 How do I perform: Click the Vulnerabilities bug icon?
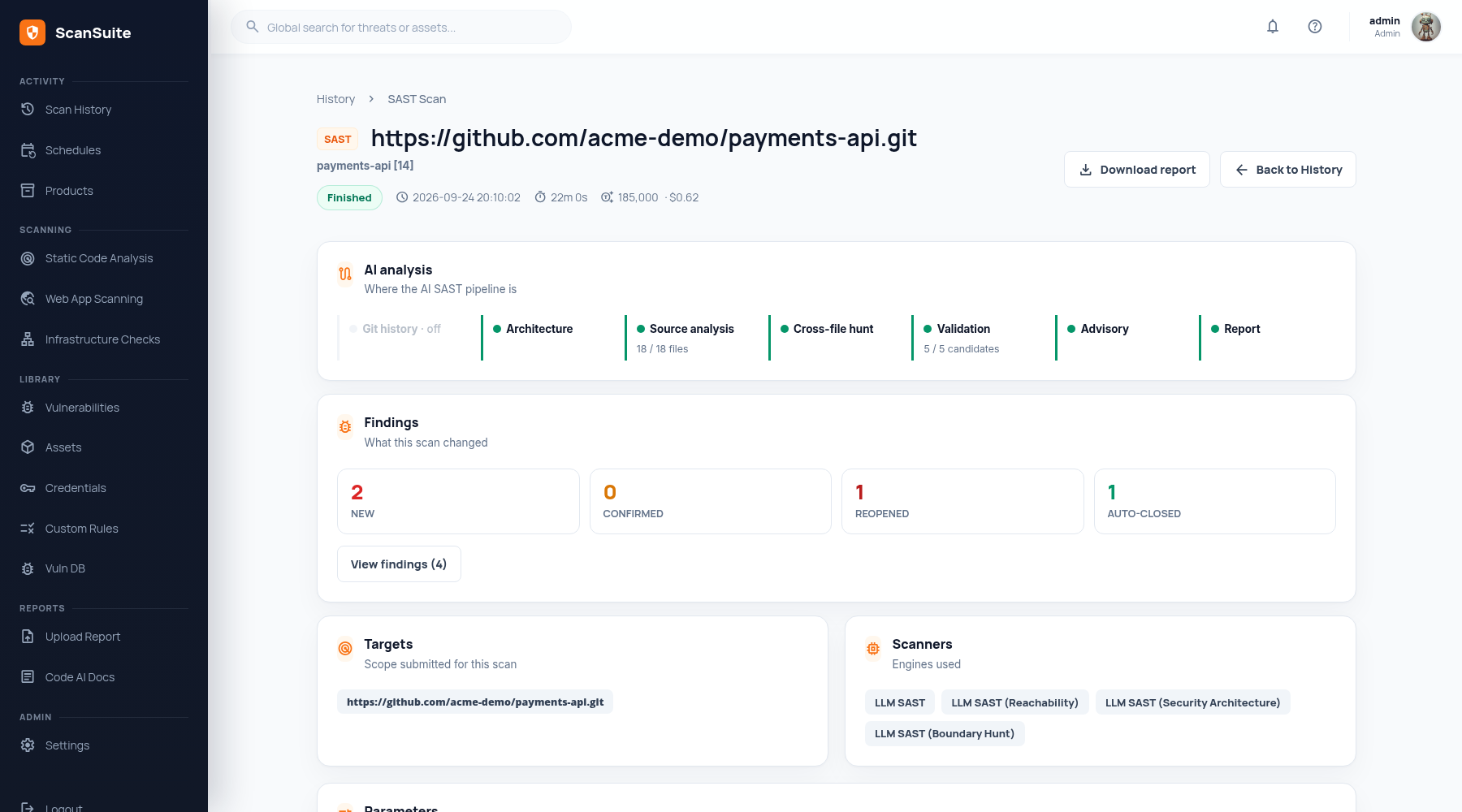click(x=28, y=408)
